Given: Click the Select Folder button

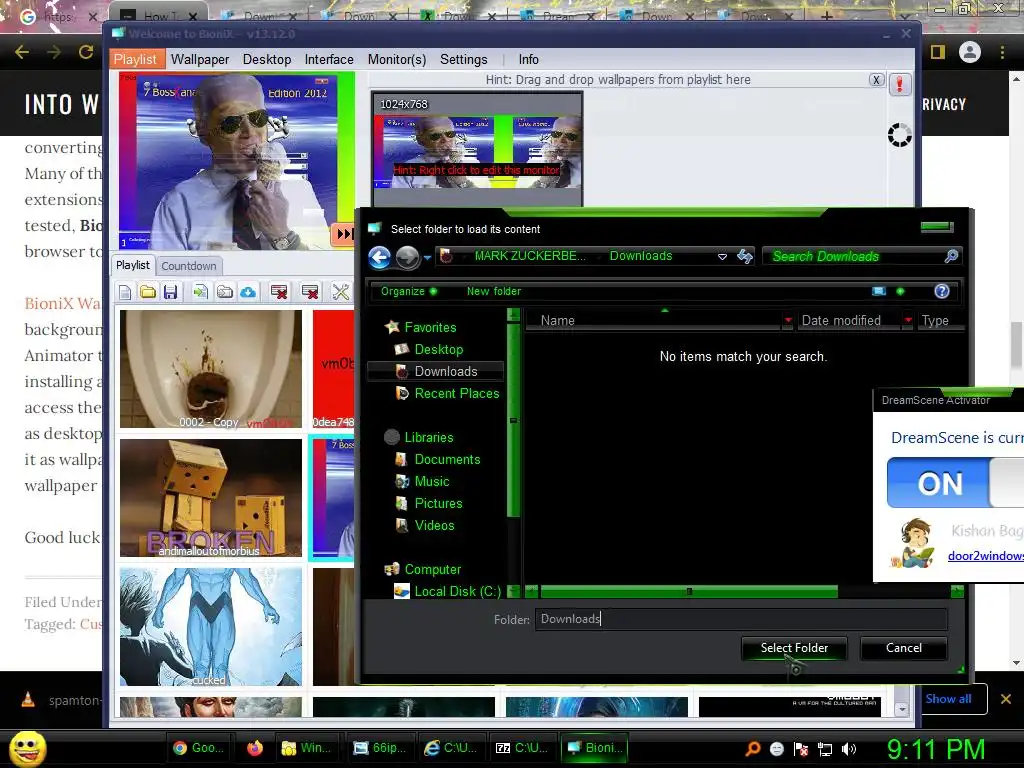Looking at the screenshot, I should [x=794, y=648].
